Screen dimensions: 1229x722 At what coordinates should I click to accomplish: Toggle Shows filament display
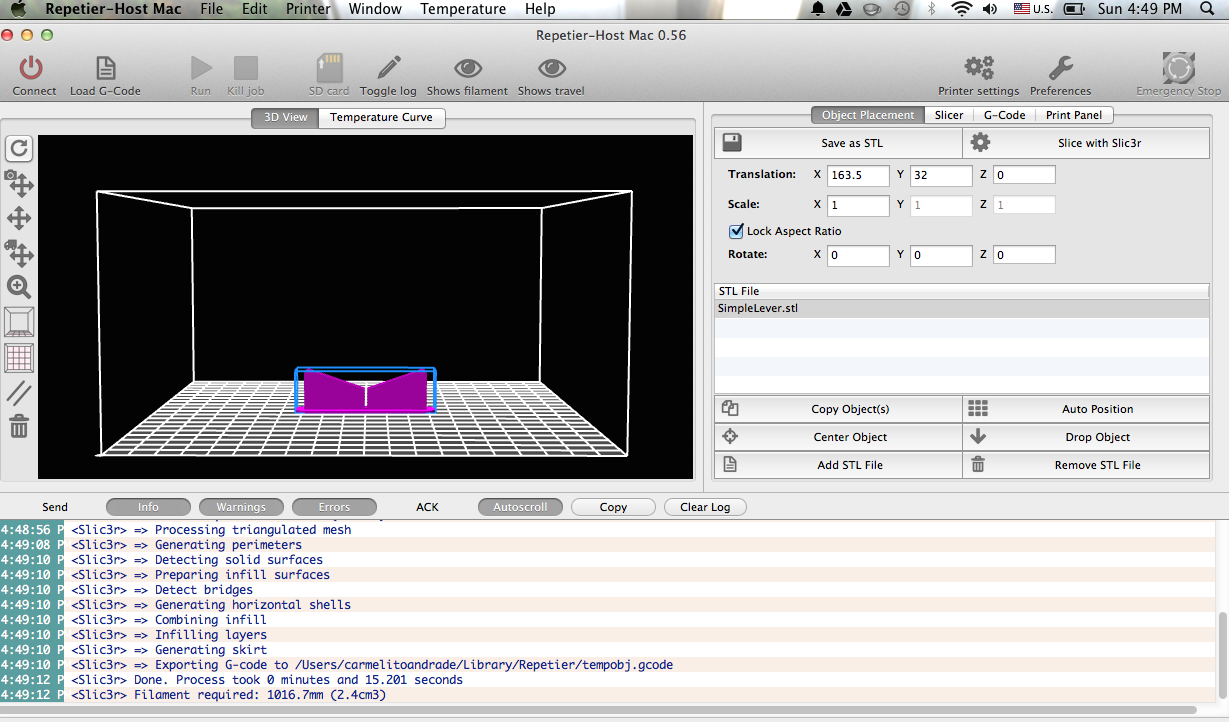(467, 76)
